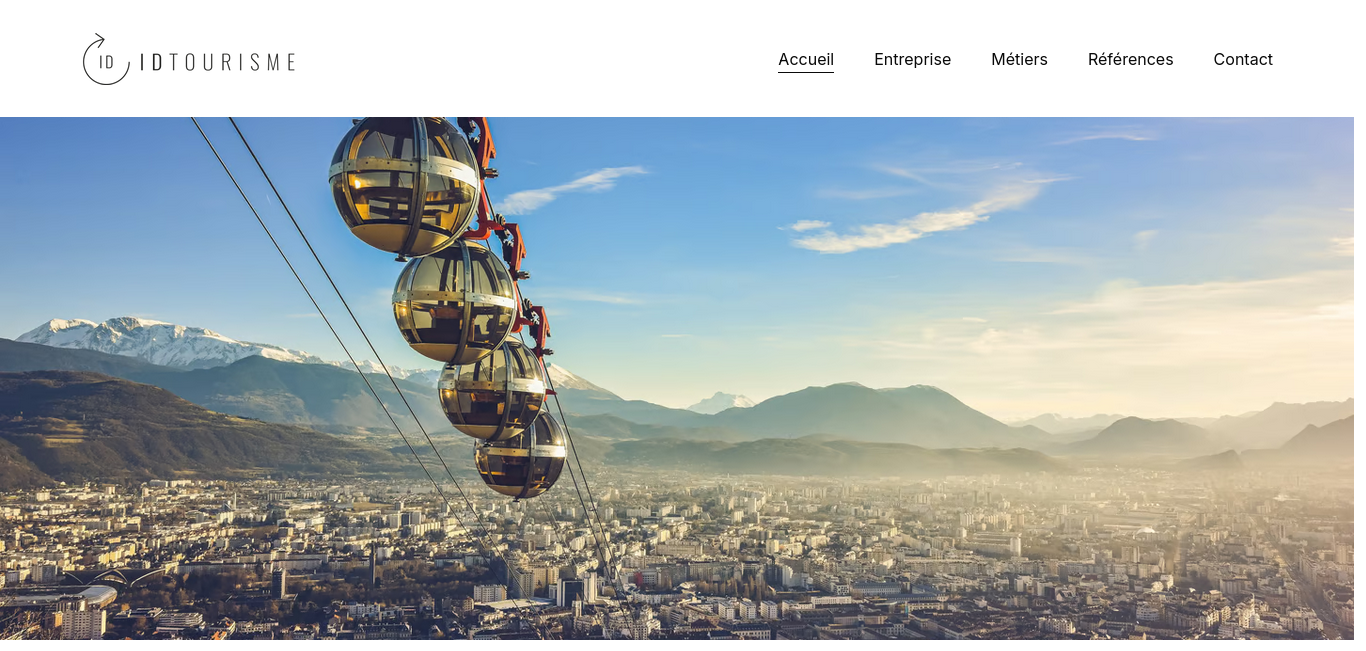Click the circular ID arrow logo icon
This screenshot has width=1366, height=651.
(106, 59)
